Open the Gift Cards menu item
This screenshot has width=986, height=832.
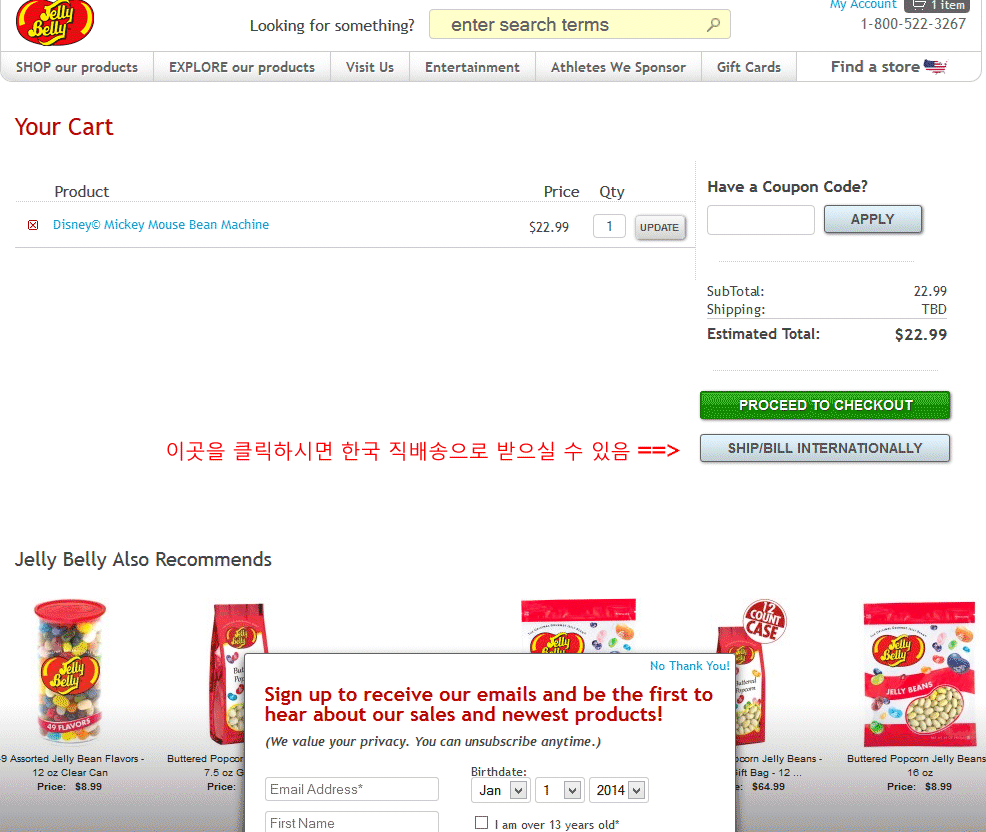[x=748, y=67]
